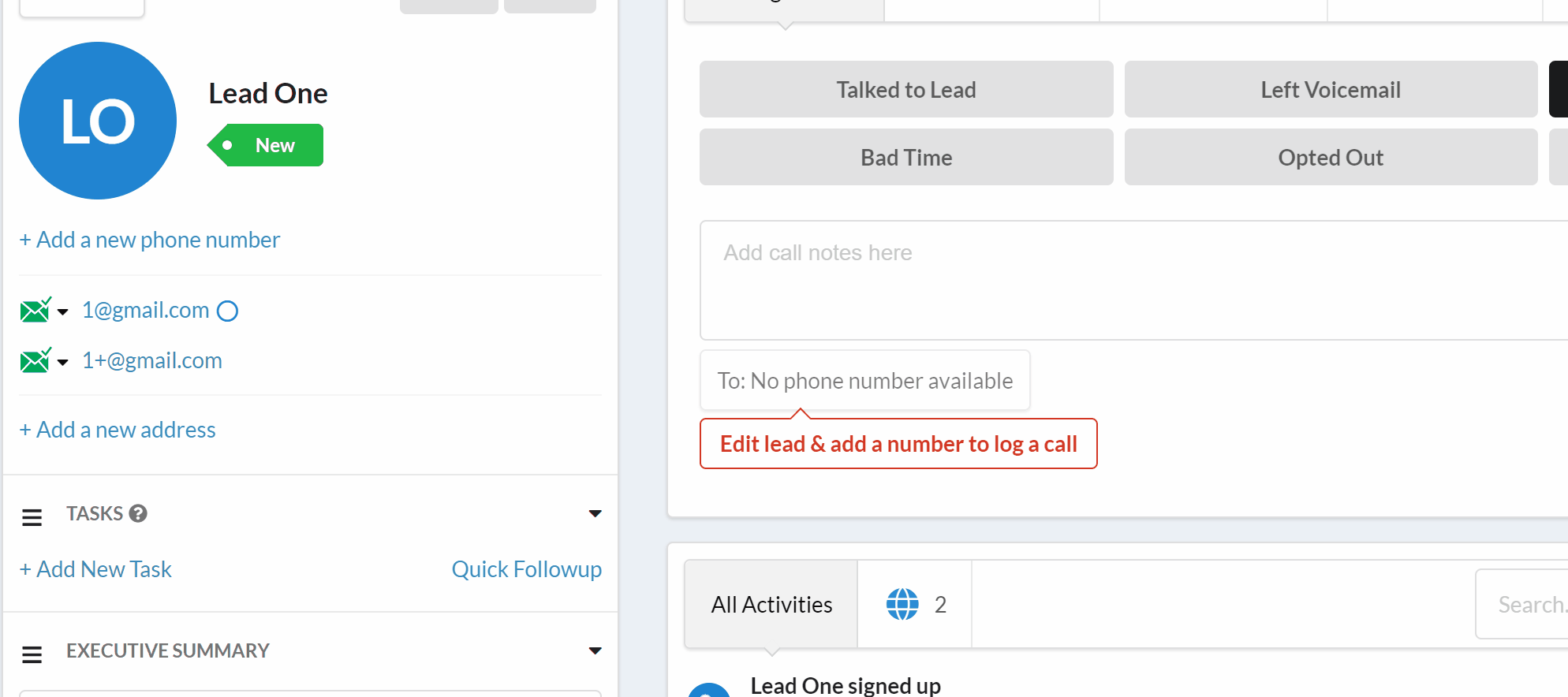
Task: Collapse the Tasks section
Action: 595,513
